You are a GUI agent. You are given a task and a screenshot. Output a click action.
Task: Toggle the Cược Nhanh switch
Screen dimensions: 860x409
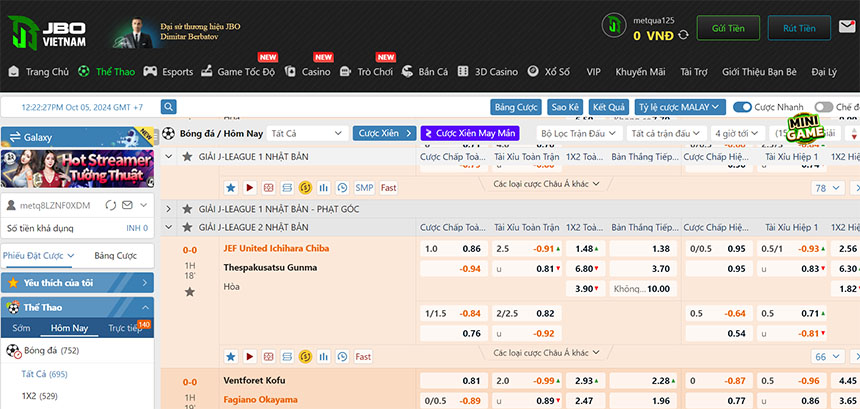tap(742, 107)
